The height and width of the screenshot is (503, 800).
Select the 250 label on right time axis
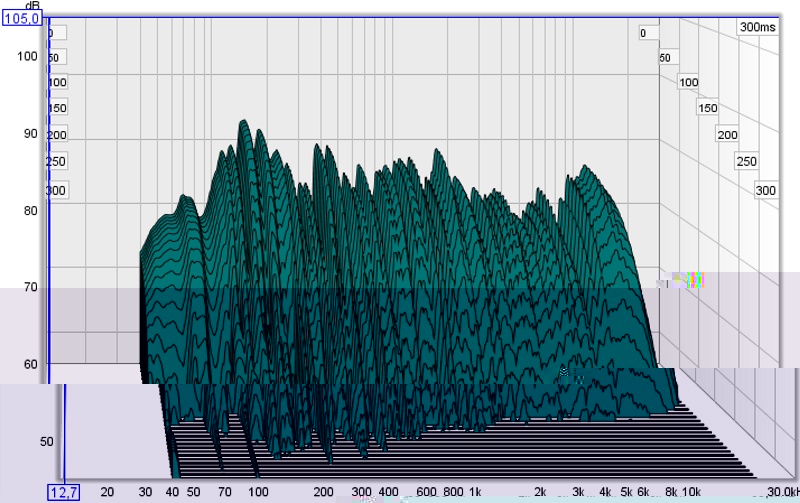[x=746, y=162]
